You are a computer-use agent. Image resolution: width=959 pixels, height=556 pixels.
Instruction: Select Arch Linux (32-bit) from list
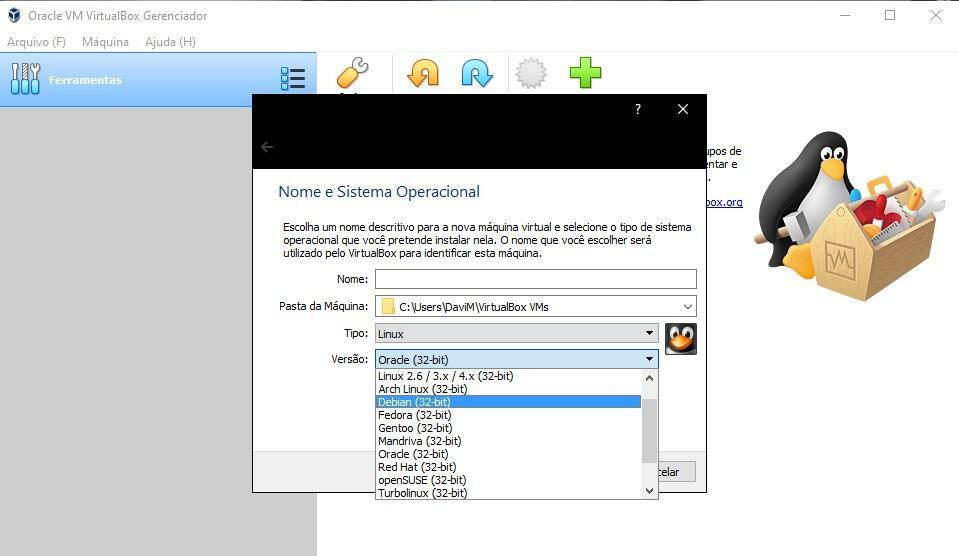(508, 389)
